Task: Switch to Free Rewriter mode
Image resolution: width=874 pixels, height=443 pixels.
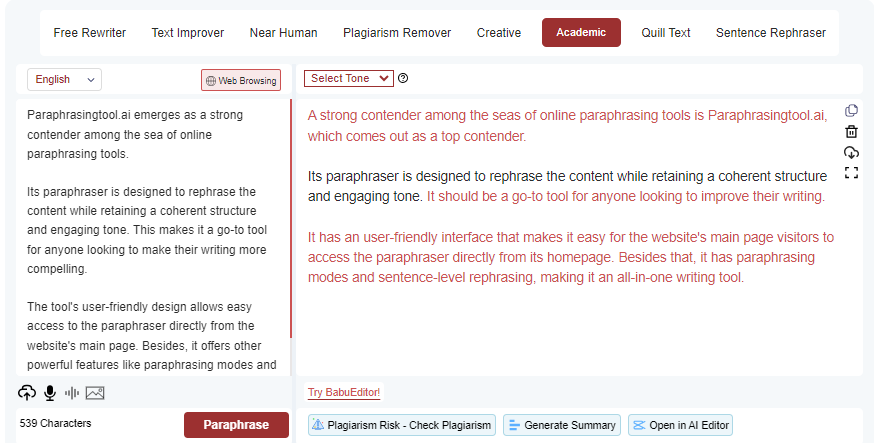Action: 90,33
